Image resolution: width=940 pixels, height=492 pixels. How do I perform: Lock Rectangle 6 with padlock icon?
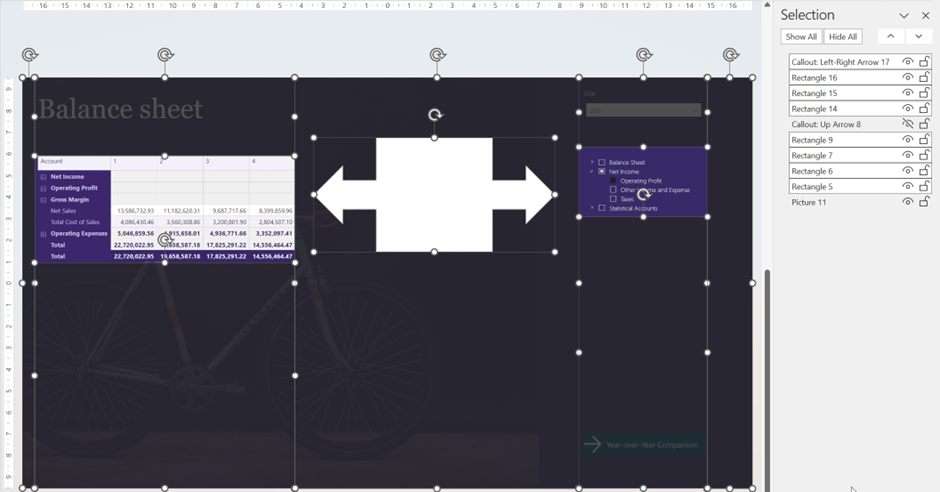pos(924,170)
